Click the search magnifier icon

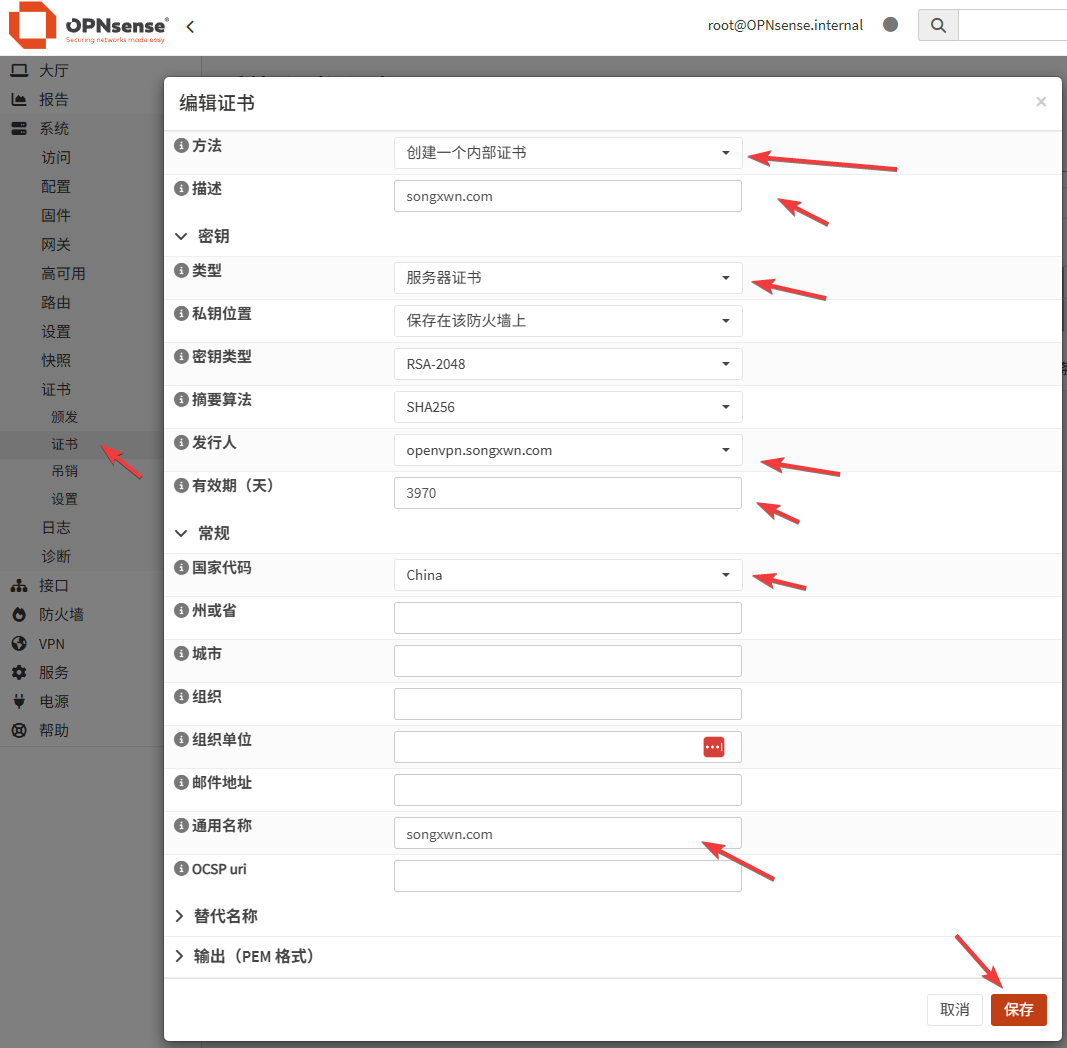(938, 26)
